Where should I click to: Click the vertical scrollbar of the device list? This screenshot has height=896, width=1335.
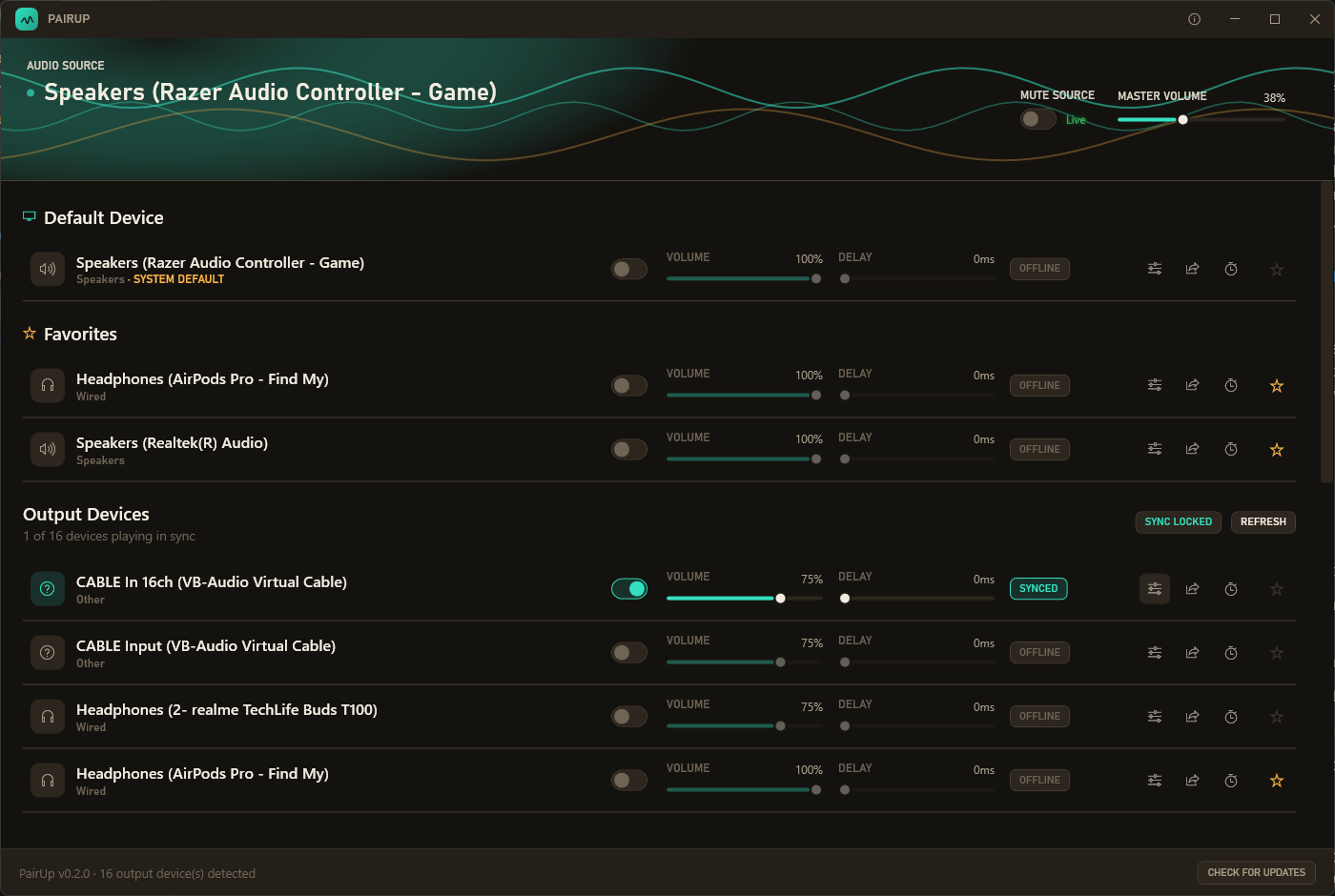click(1325, 334)
